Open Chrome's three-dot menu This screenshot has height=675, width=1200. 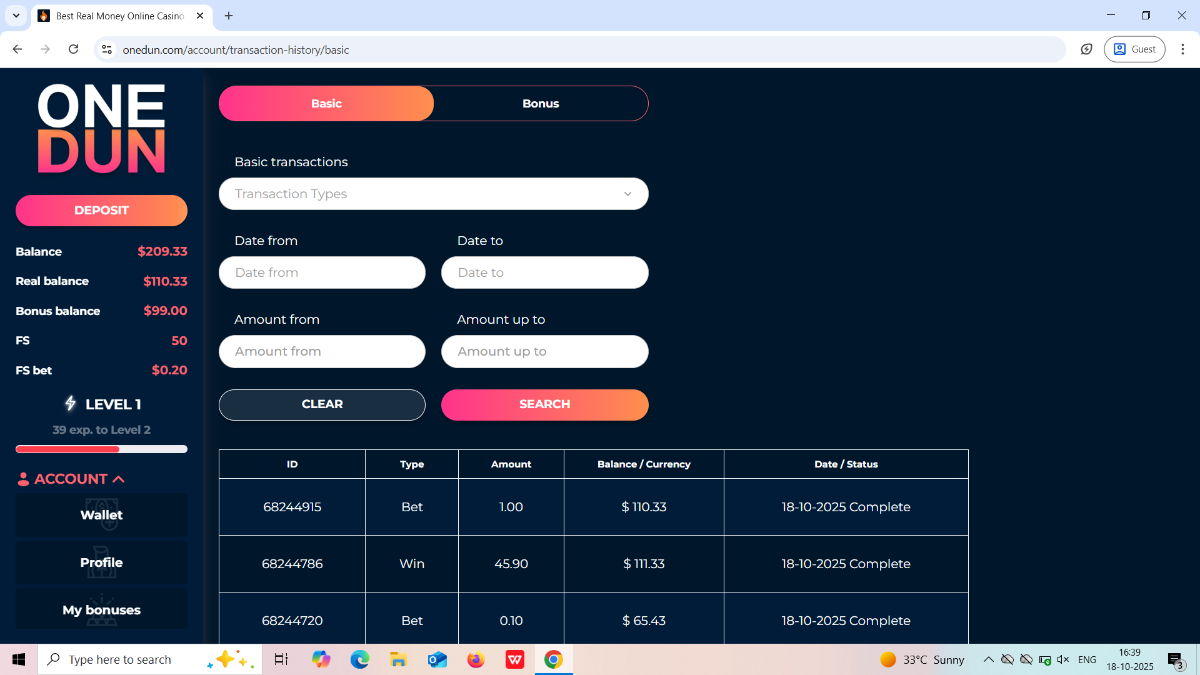[1183, 49]
